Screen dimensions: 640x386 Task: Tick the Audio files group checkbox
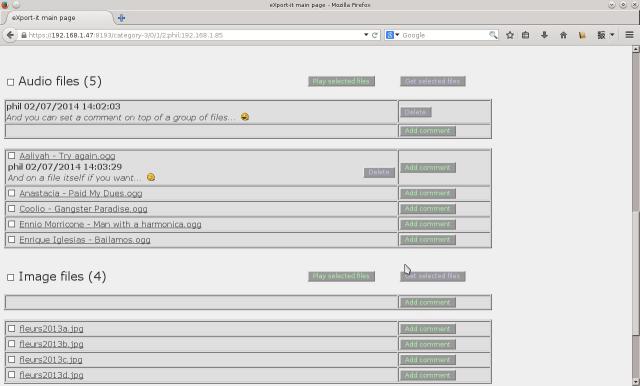11,82
